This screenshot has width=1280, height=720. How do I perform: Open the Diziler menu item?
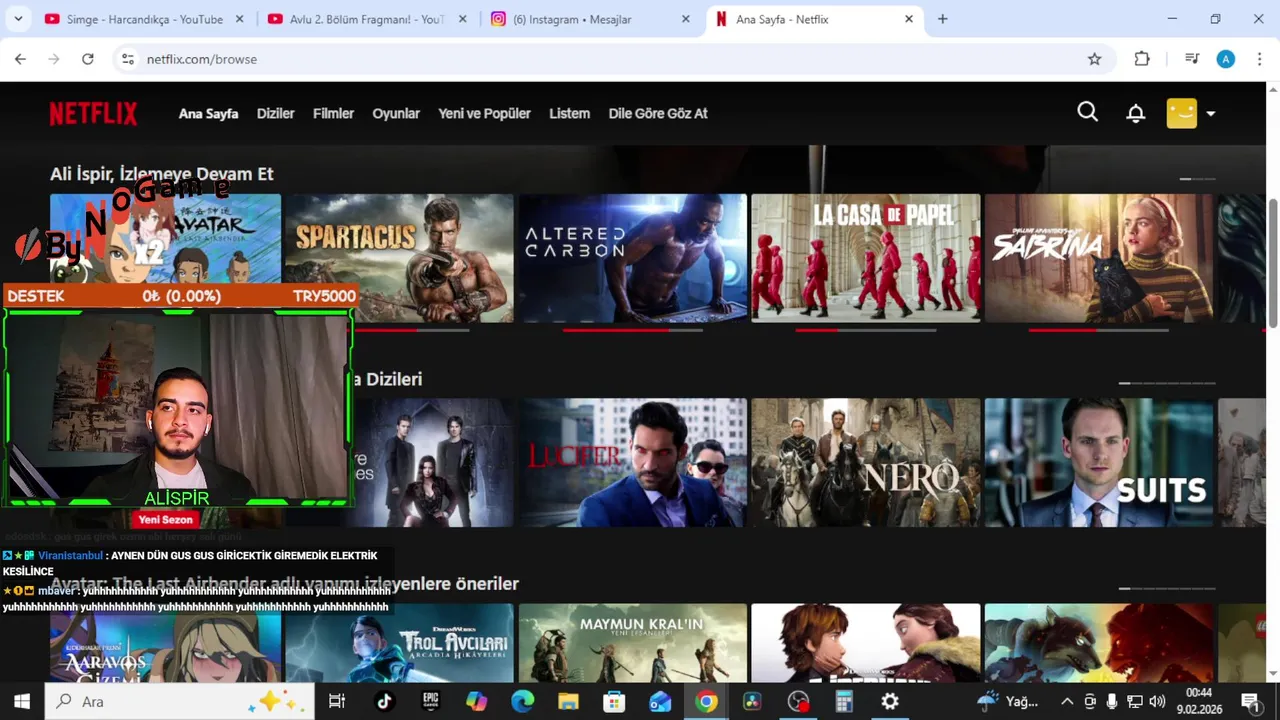(275, 114)
